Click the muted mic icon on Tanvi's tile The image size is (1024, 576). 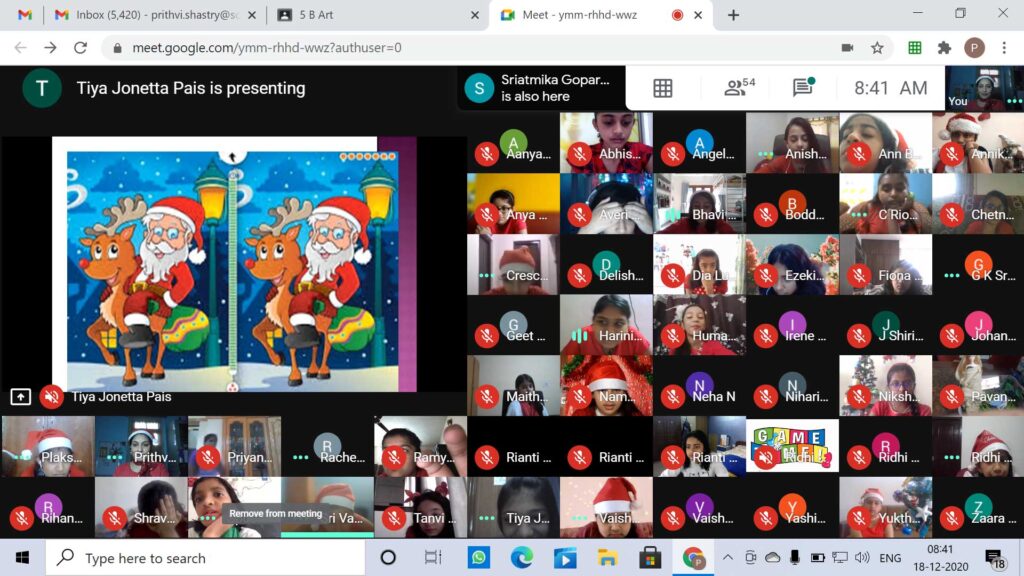coord(393,519)
